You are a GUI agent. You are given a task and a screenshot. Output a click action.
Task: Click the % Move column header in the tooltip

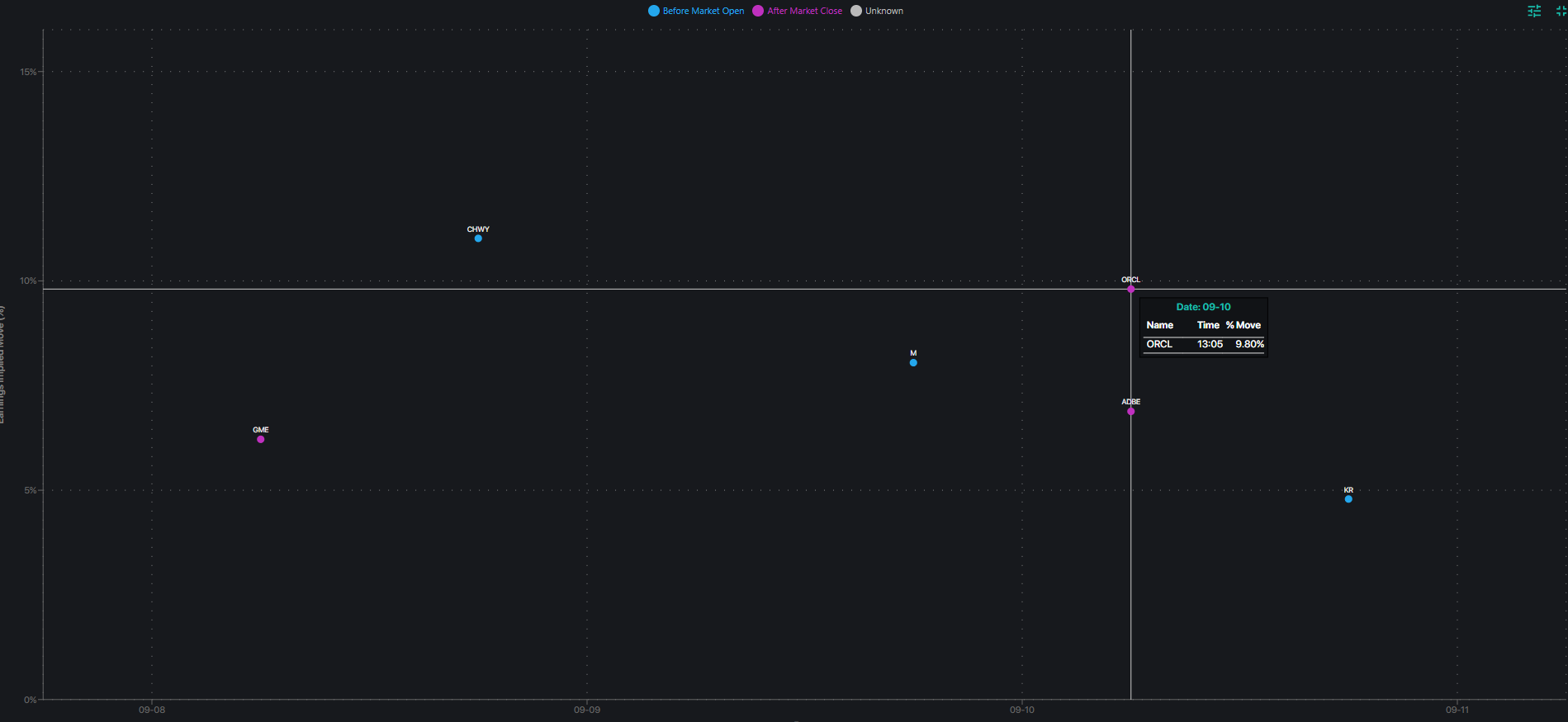[1244, 325]
